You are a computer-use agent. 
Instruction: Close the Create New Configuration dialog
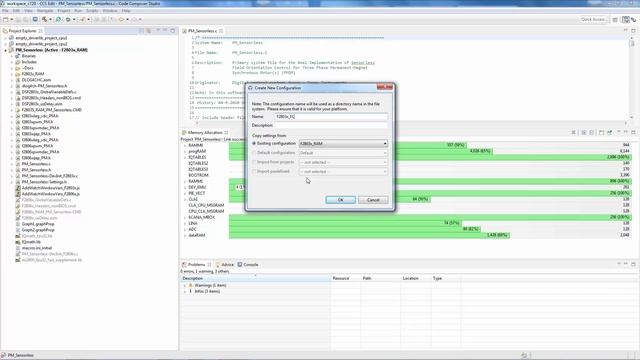tap(385, 87)
